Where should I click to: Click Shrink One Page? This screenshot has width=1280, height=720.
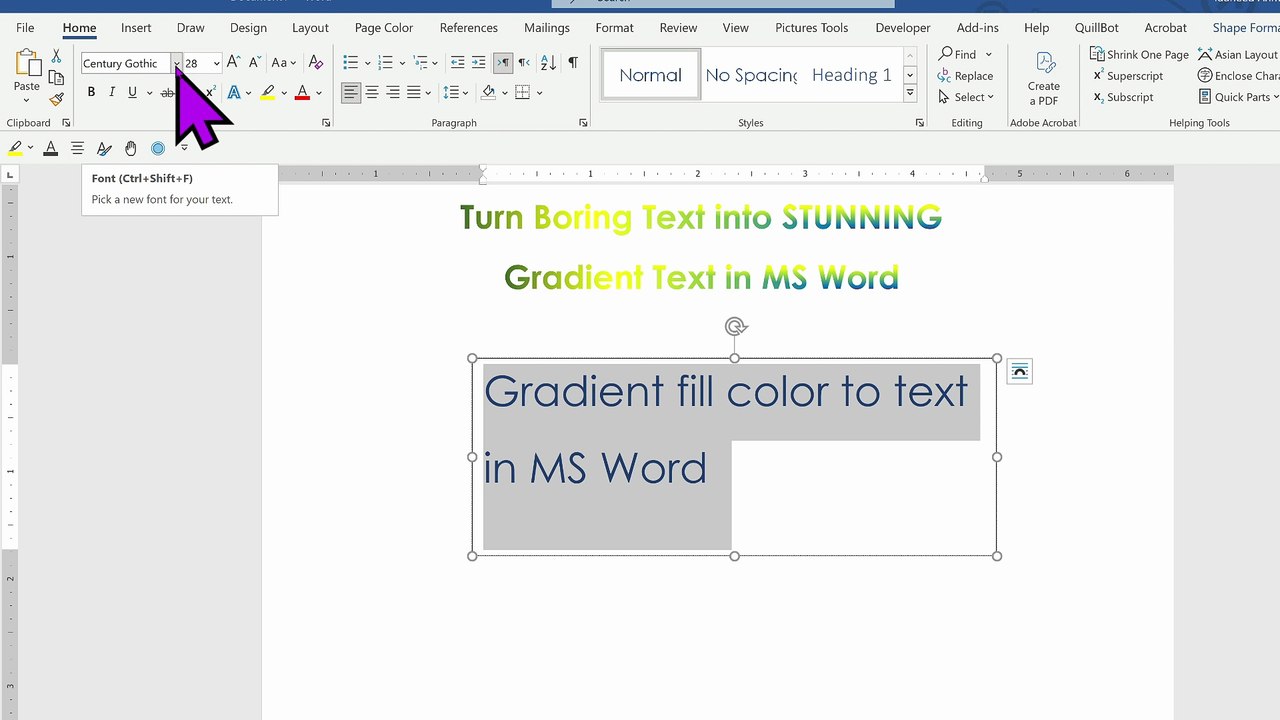[1140, 54]
